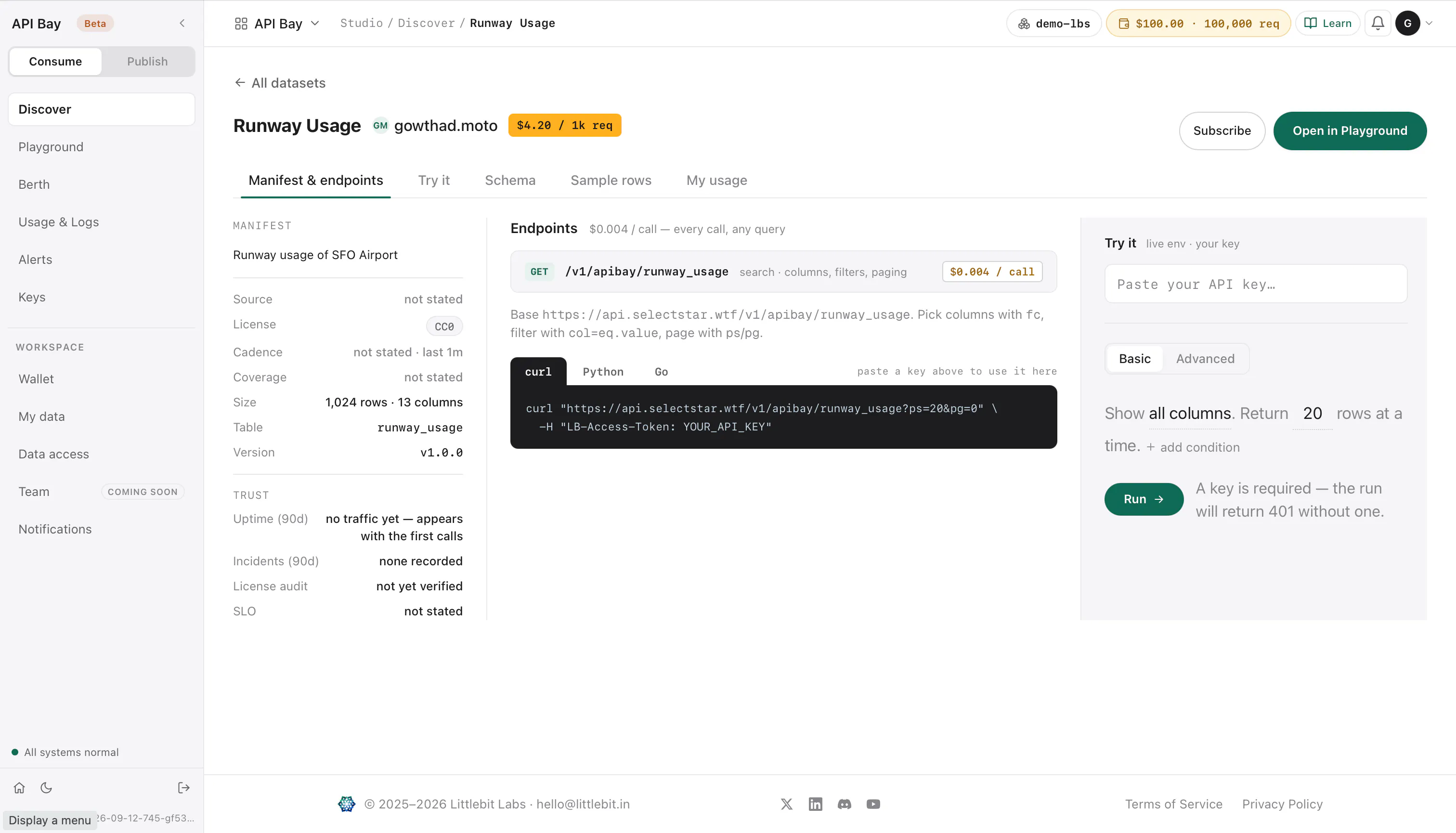Open the notifications bell
Image resolution: width=1456 pixels, height=833 pixels.
pos(1378,24)
